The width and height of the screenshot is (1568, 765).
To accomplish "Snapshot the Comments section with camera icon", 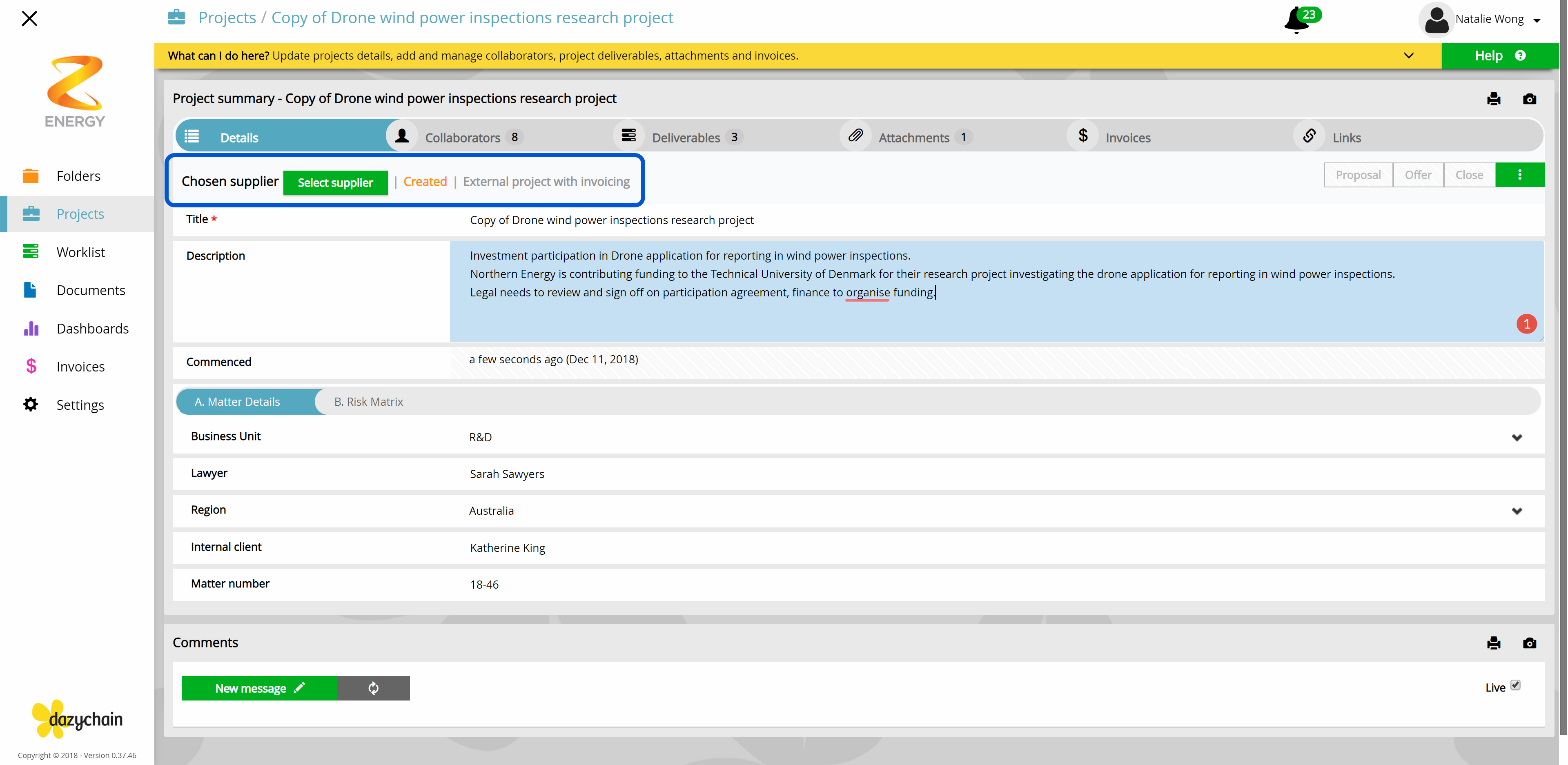I will (x=1530, y=643).
